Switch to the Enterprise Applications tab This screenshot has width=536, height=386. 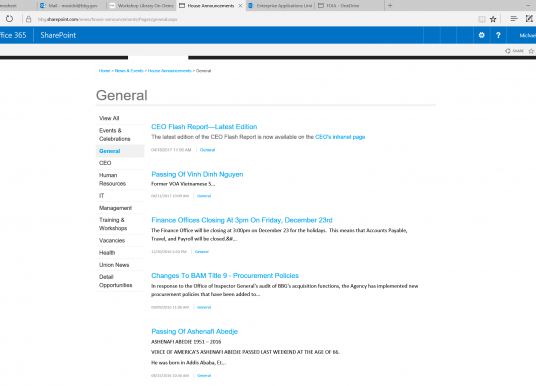(x=280, y=5)
